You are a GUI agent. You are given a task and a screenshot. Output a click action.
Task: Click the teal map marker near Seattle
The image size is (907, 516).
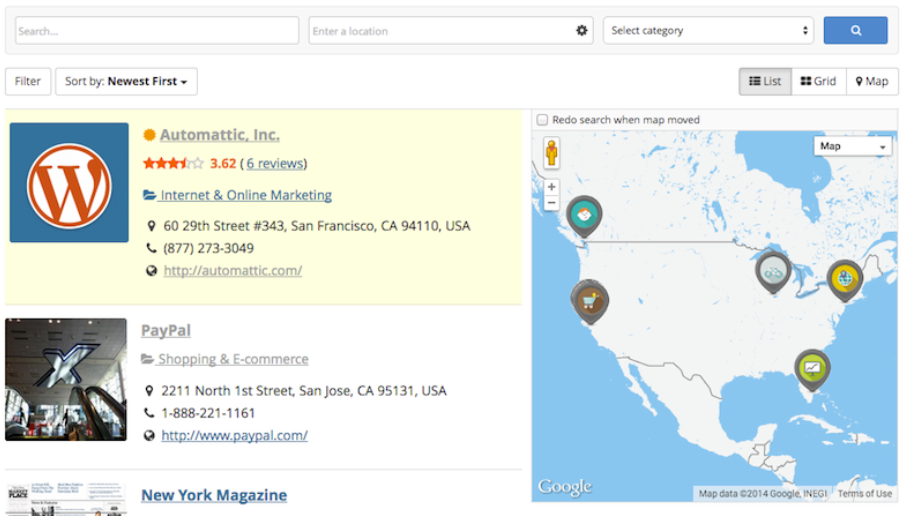[x=584, y=216]
